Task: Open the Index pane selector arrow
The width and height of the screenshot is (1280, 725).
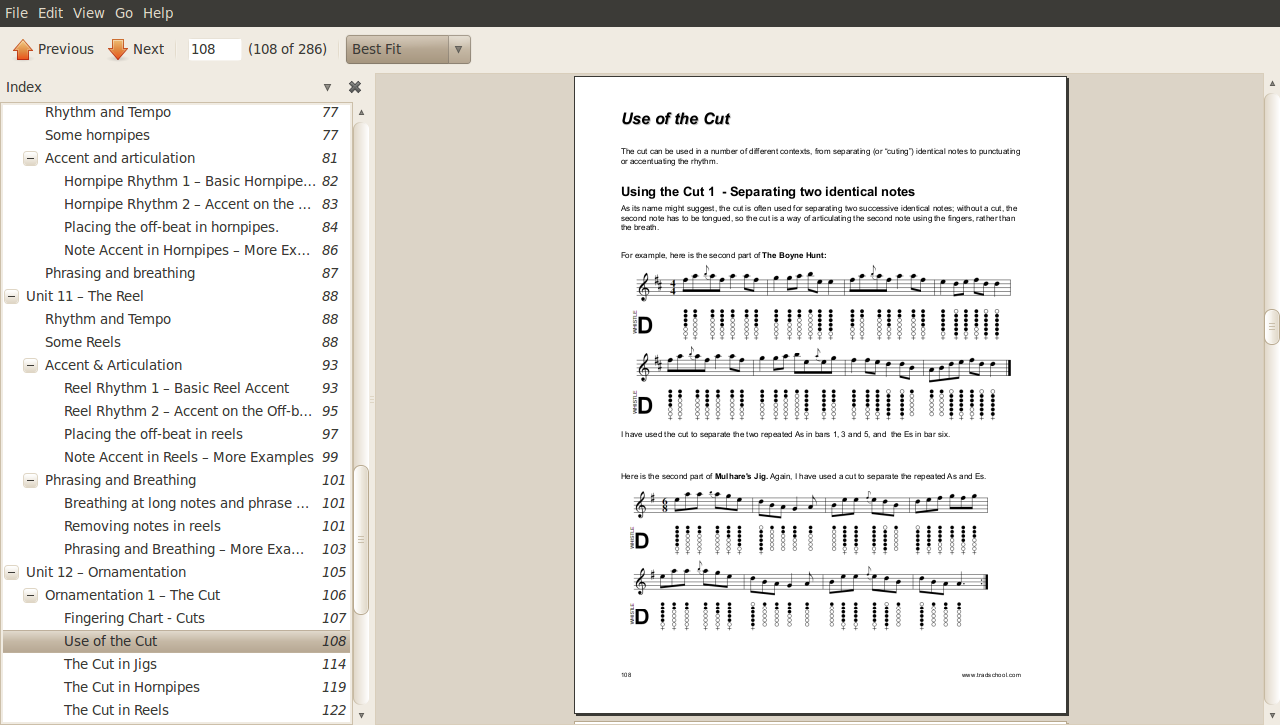Action: tap(327, 87)
